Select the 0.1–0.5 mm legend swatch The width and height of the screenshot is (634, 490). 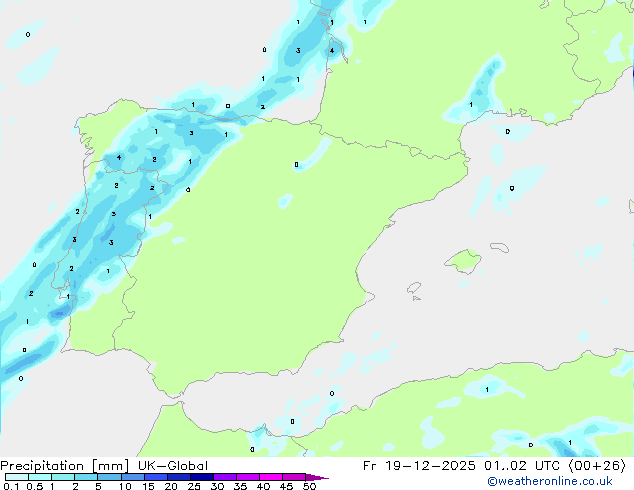click(x=17, y=477)
